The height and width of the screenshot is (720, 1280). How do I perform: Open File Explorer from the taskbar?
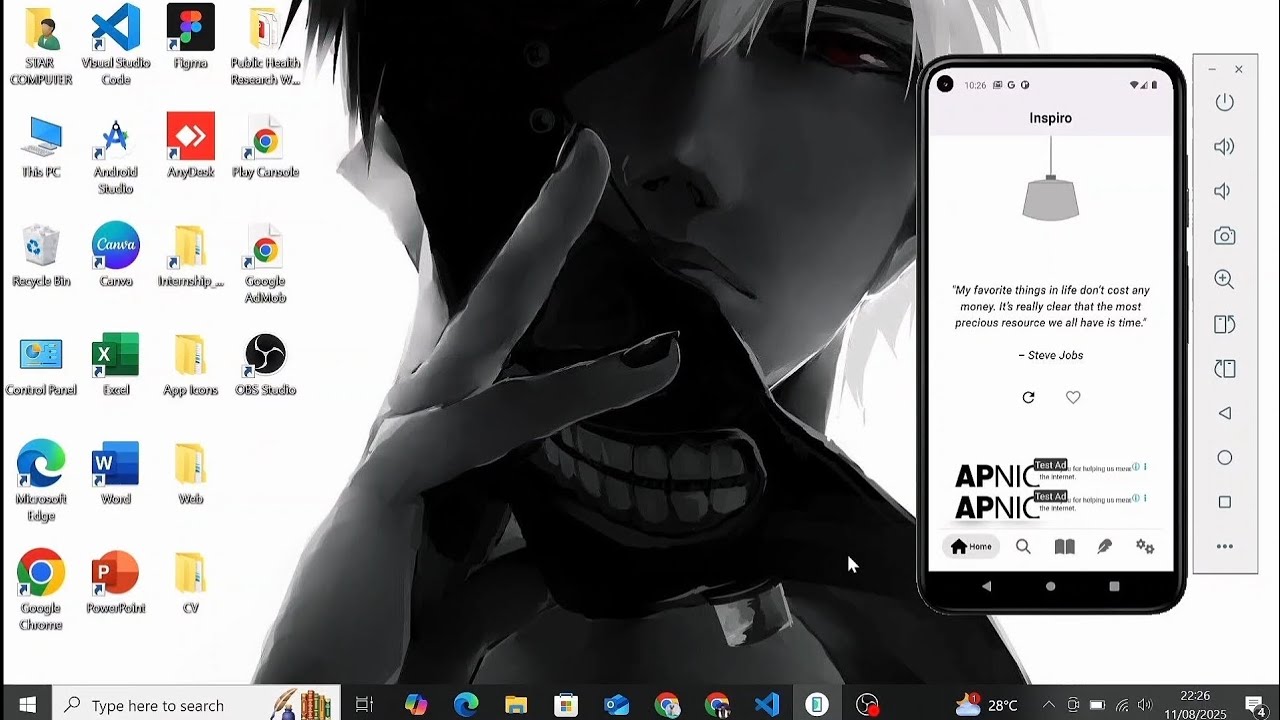516,705
